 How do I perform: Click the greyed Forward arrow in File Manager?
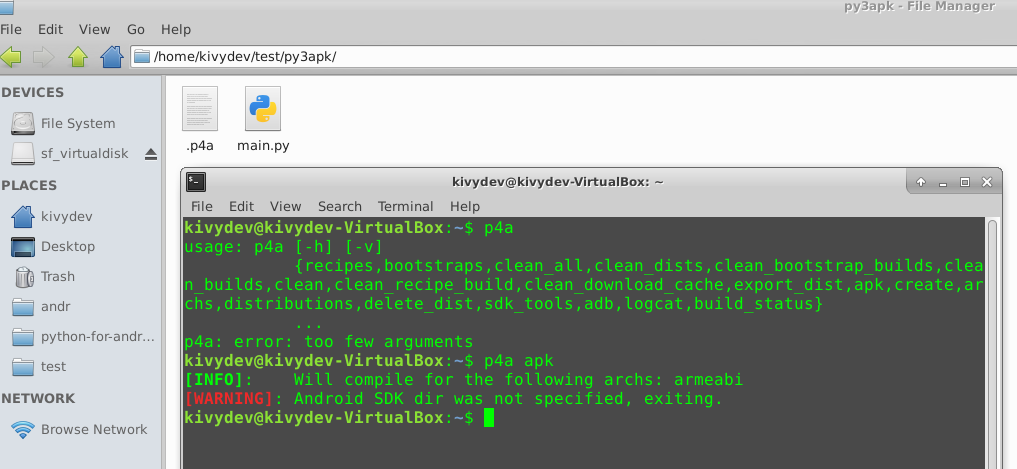click(43, 57)
